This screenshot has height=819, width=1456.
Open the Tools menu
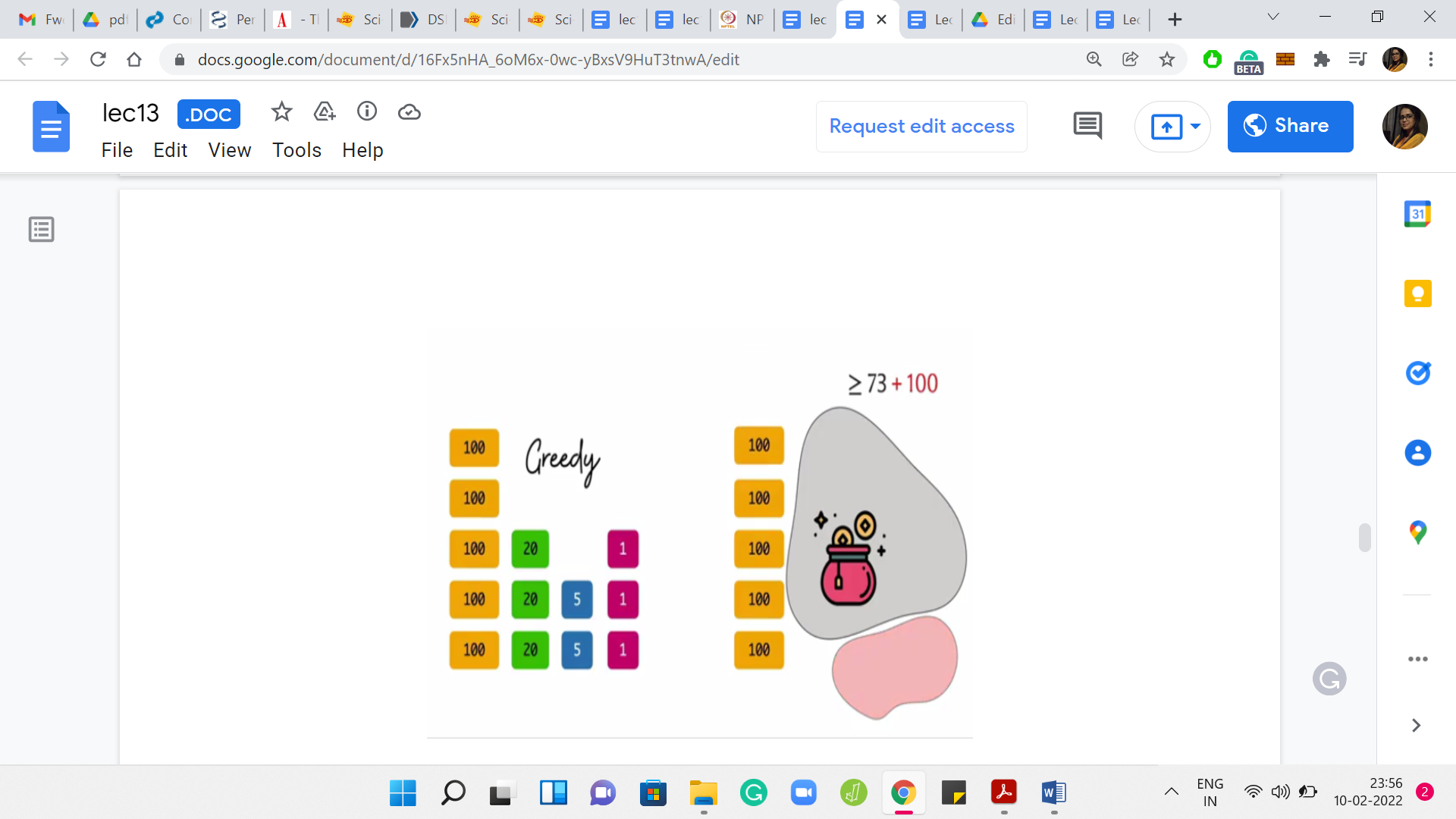297,150
